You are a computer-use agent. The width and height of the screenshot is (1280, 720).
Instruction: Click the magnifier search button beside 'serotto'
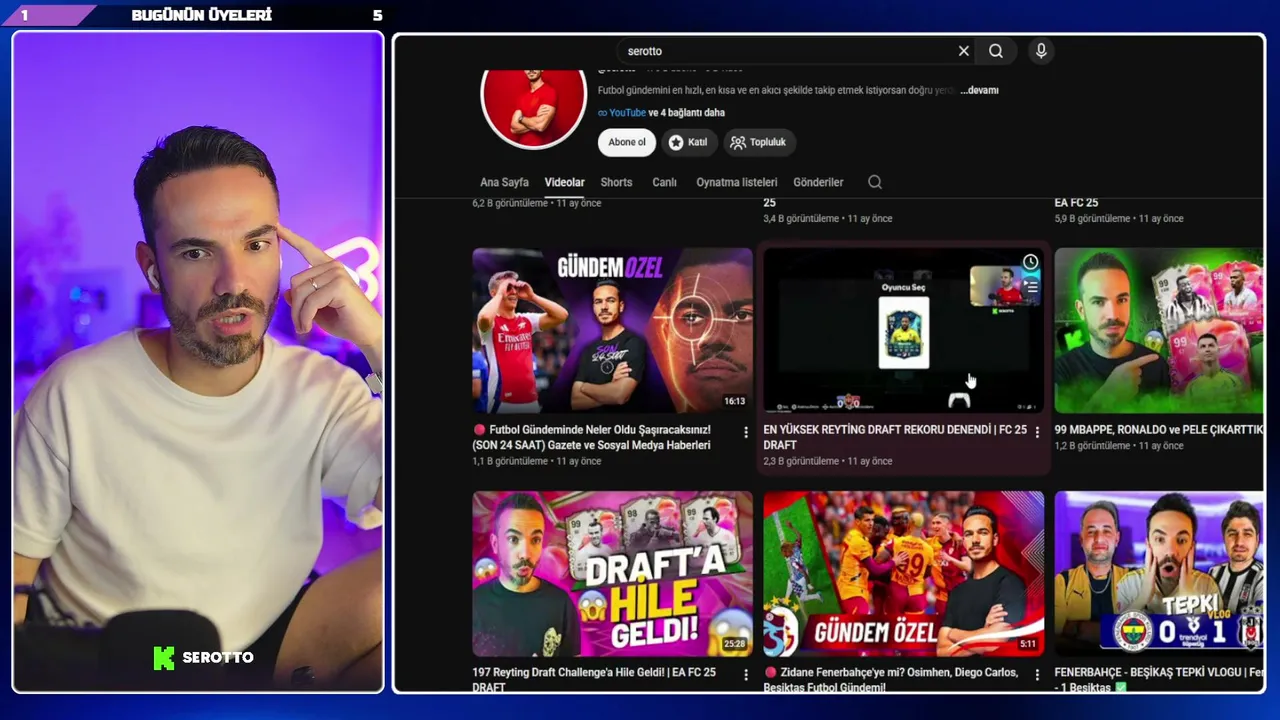(996, 51)
